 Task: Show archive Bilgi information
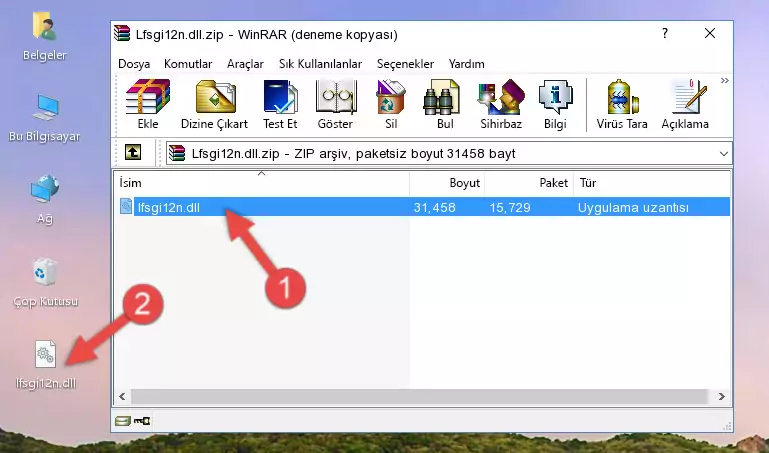(555, 104)
